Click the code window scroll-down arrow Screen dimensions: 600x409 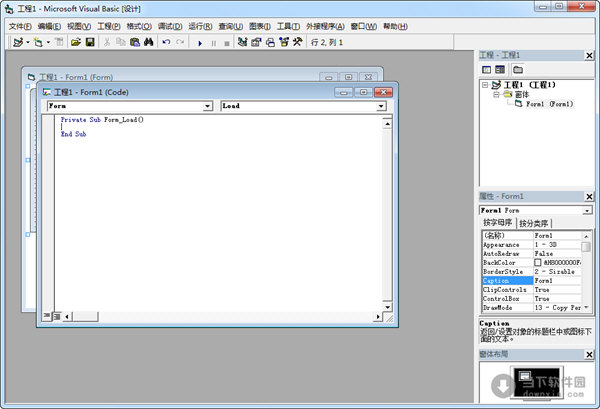point(387,307)
